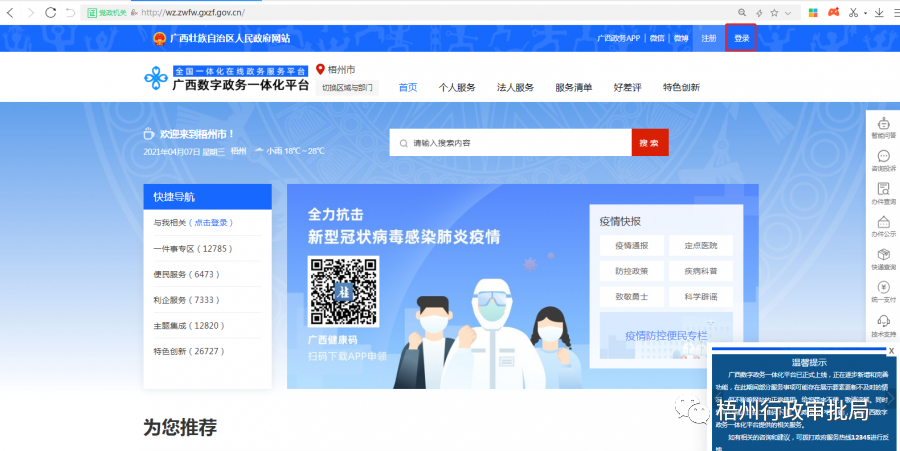Open the 个人服务 navigation tab

click(x=457, y=88)
